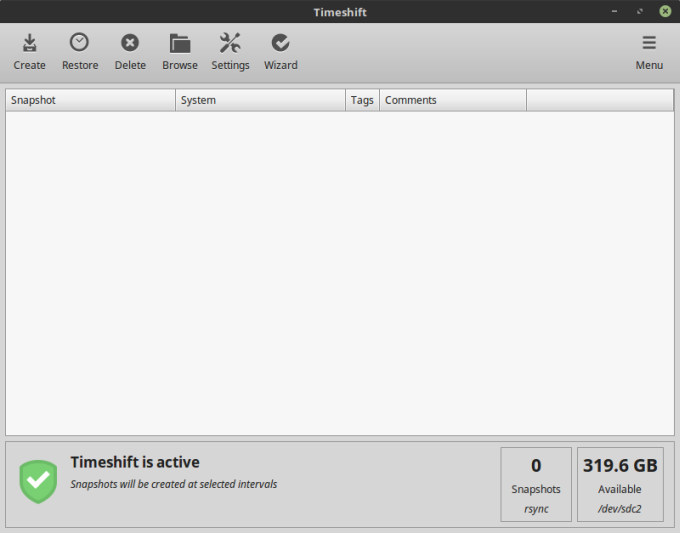
Task: Click the 319.6 GB Available box
Action: [x=620, y=484]
